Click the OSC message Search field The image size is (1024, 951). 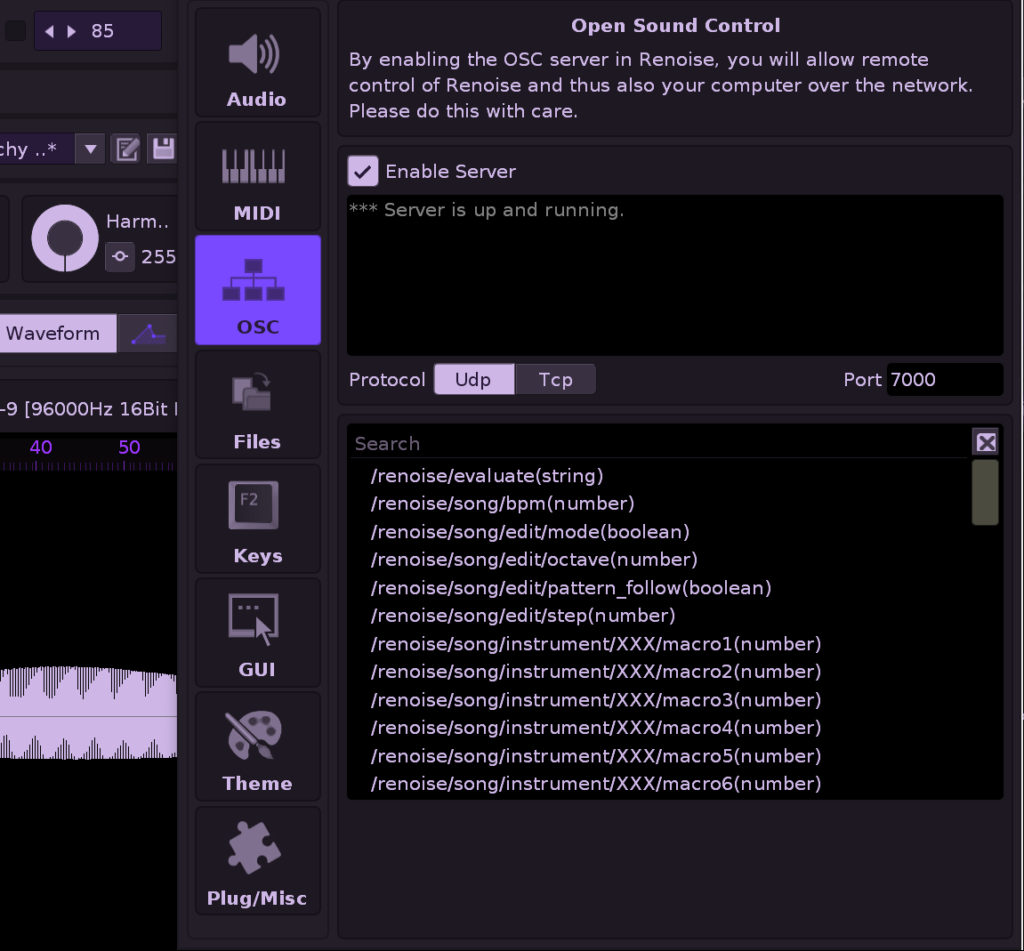(x=658, y=443)
